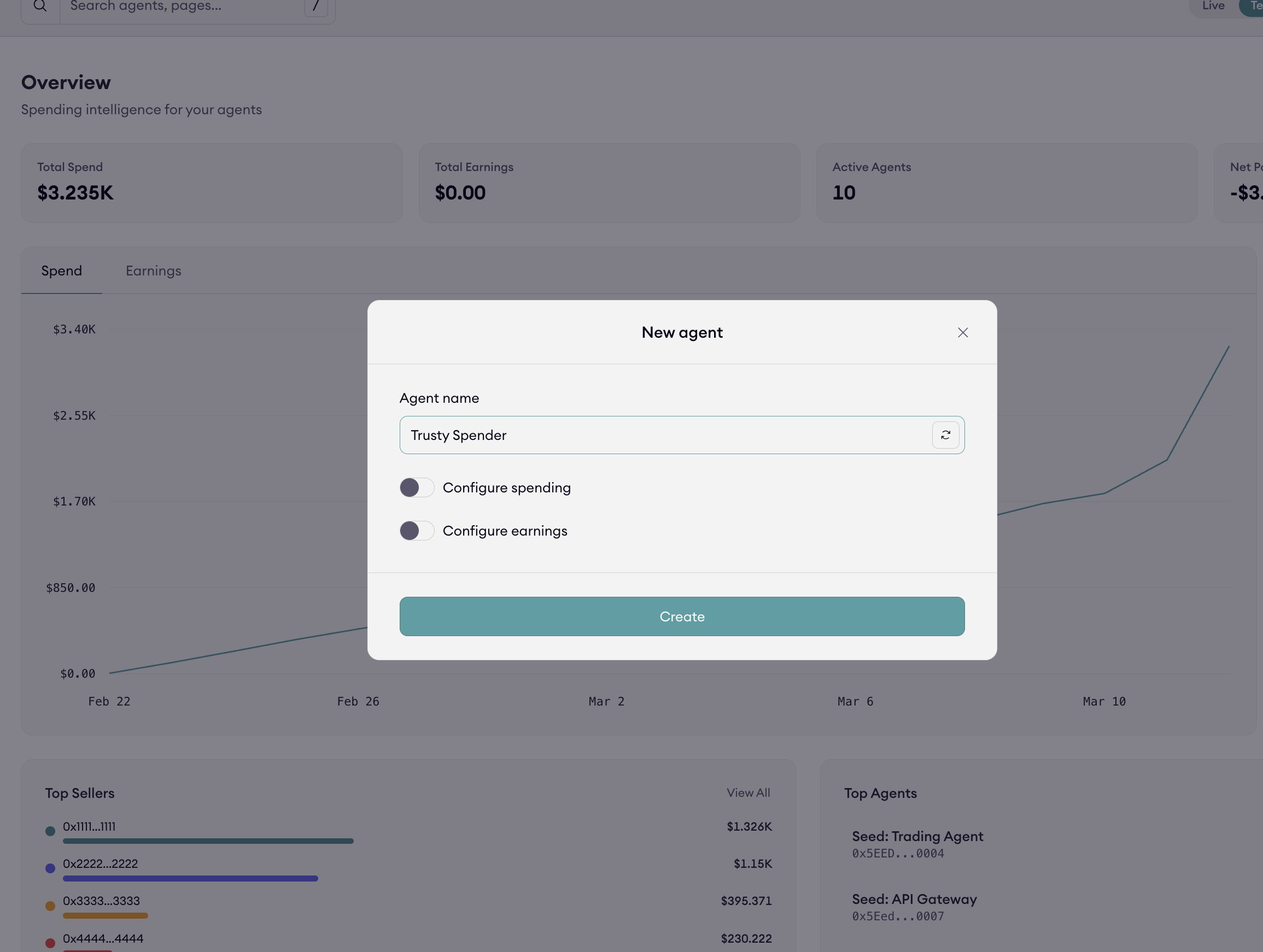Enable the Configure earnings toggle
The width and height of the screenshot is (1263, 952).
416,531
